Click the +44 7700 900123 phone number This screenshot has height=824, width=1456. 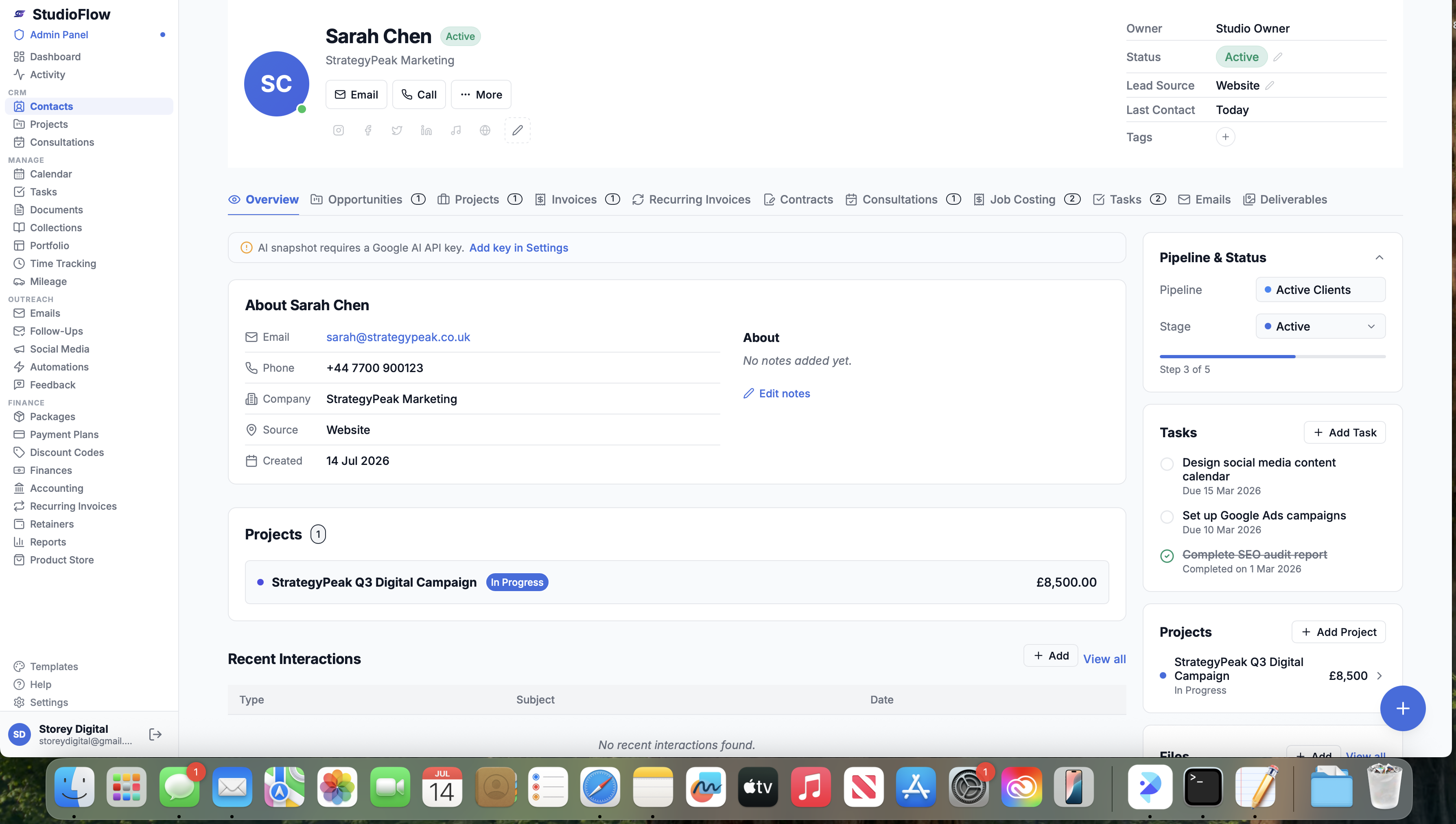[x=374, y=368]
